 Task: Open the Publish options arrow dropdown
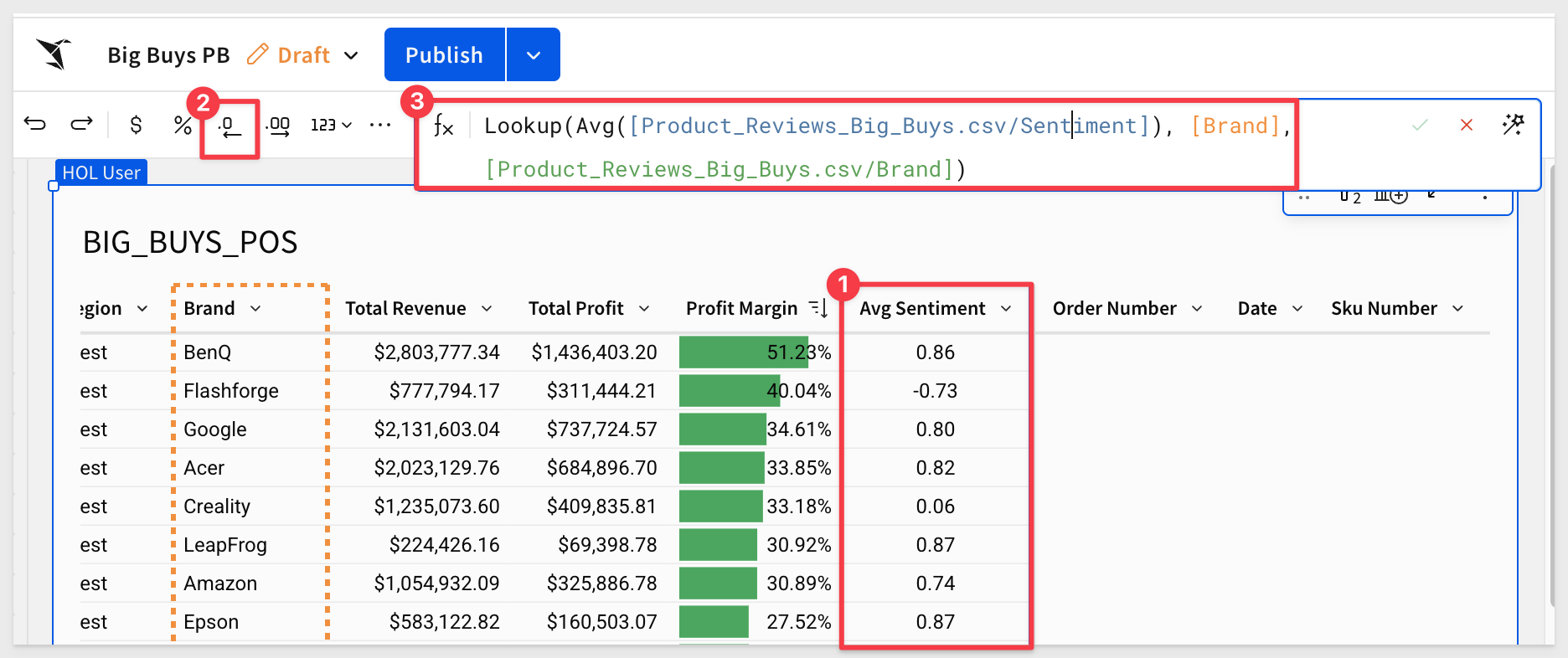tap(534, 55)
